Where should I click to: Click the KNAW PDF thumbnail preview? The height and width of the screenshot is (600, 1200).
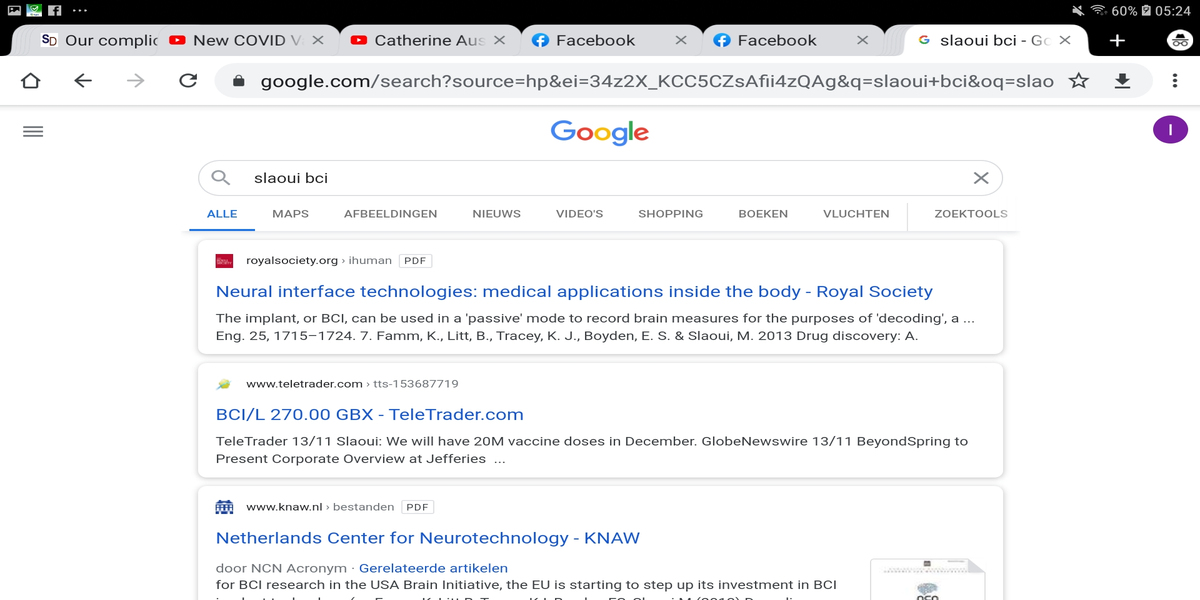click(x=927, y=579)
